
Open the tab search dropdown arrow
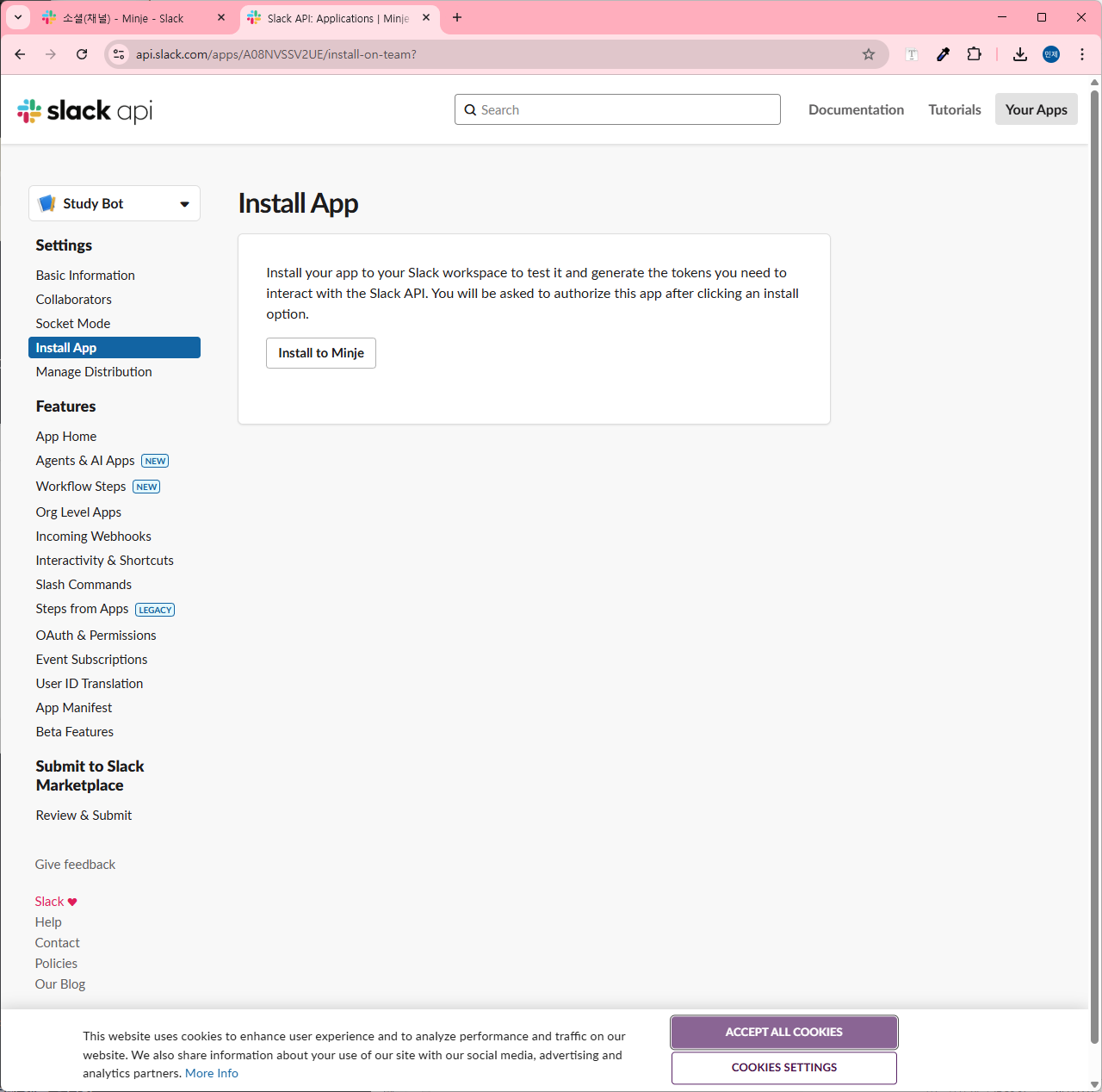(17, 17)
